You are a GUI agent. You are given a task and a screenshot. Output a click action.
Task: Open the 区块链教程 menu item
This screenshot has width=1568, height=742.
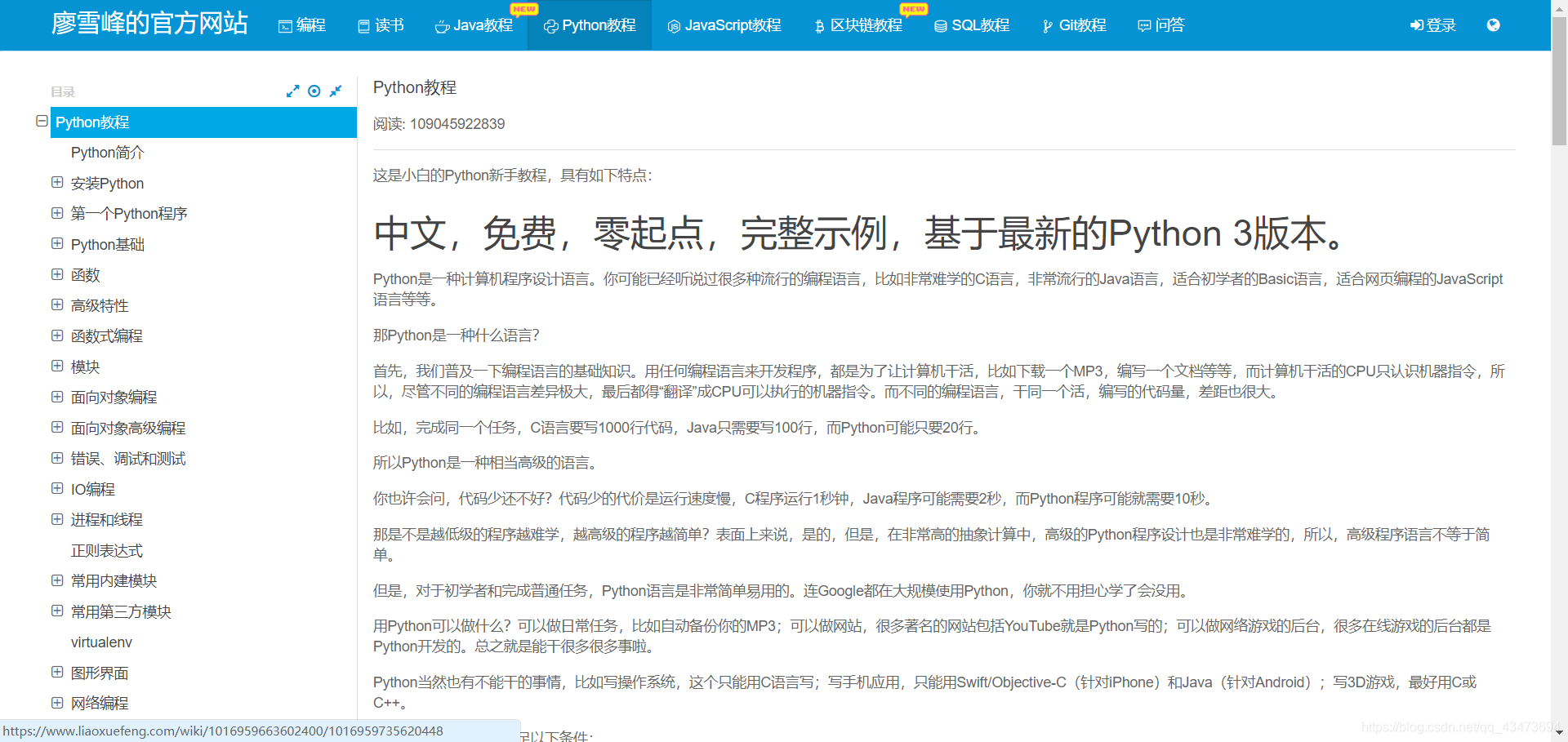tap(864, 25)
